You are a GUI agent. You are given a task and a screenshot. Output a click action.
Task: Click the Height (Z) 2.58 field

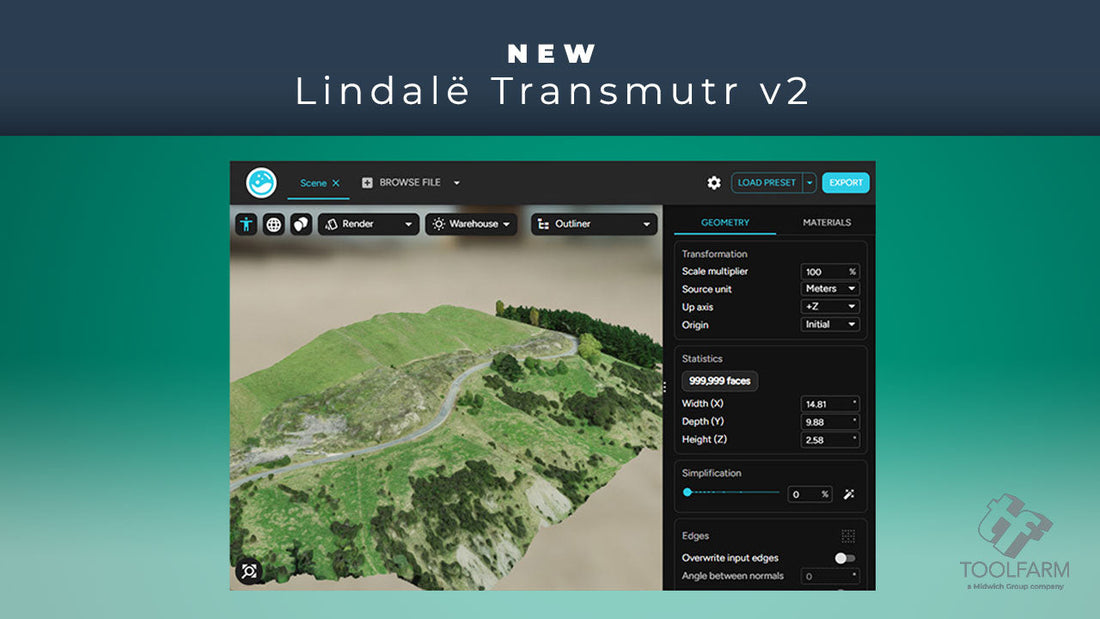[830, 440]
